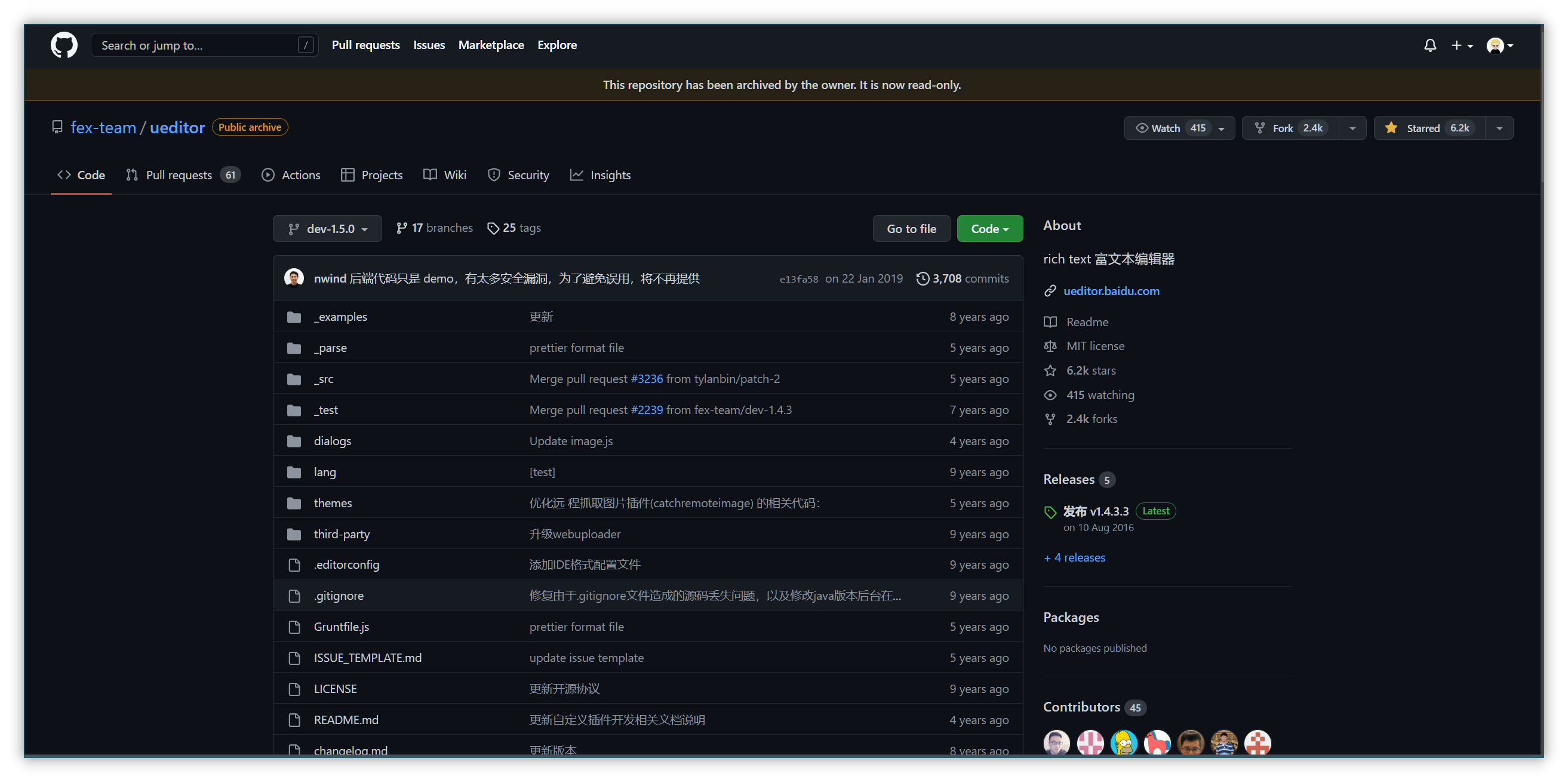Open the dev-1.5.0 branch selector
Viewport: 1568px width, 782px height.
pyautogui.click(x=327, y=229)
